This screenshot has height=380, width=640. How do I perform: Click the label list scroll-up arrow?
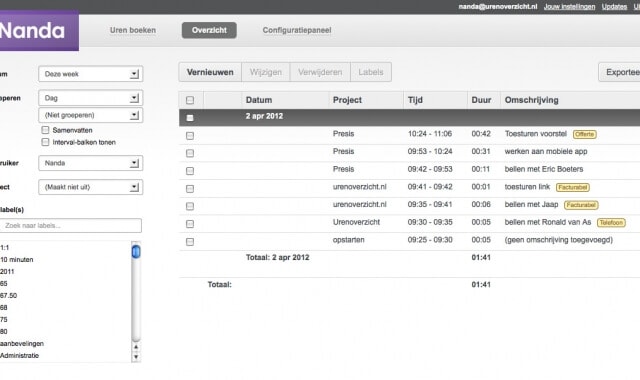pyautogui.click(x=136, y=347)
